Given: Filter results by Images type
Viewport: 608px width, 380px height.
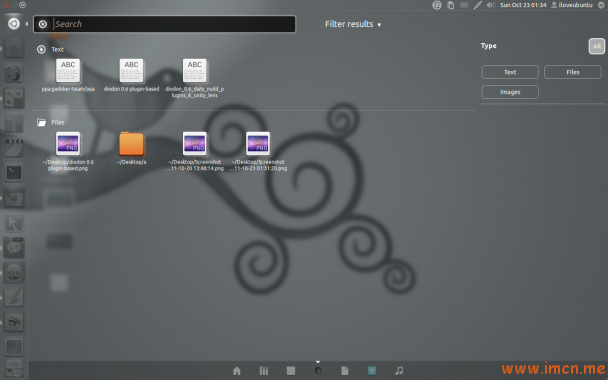Looking at the screenshot, I should tap(510, 92).
